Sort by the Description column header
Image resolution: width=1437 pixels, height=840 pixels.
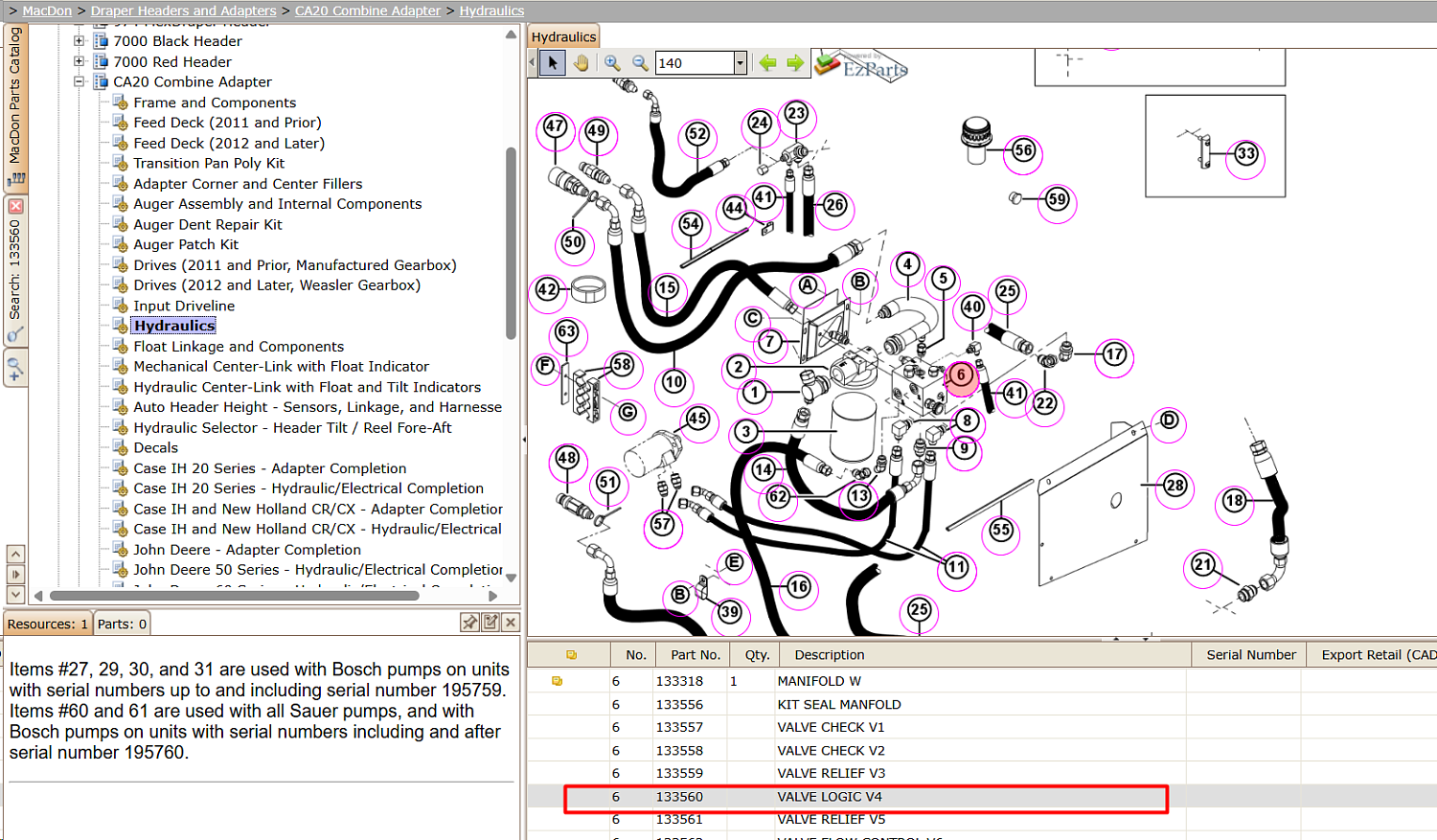(986, 655)
